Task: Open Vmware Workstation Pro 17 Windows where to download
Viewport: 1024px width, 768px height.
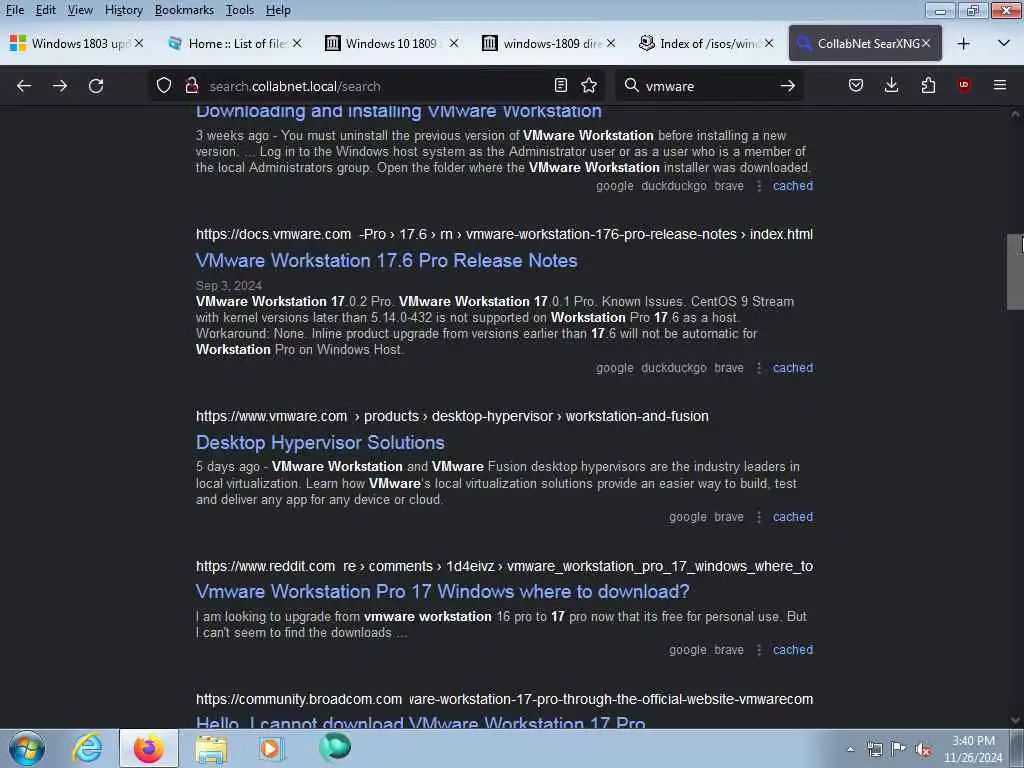Action: 443,592
